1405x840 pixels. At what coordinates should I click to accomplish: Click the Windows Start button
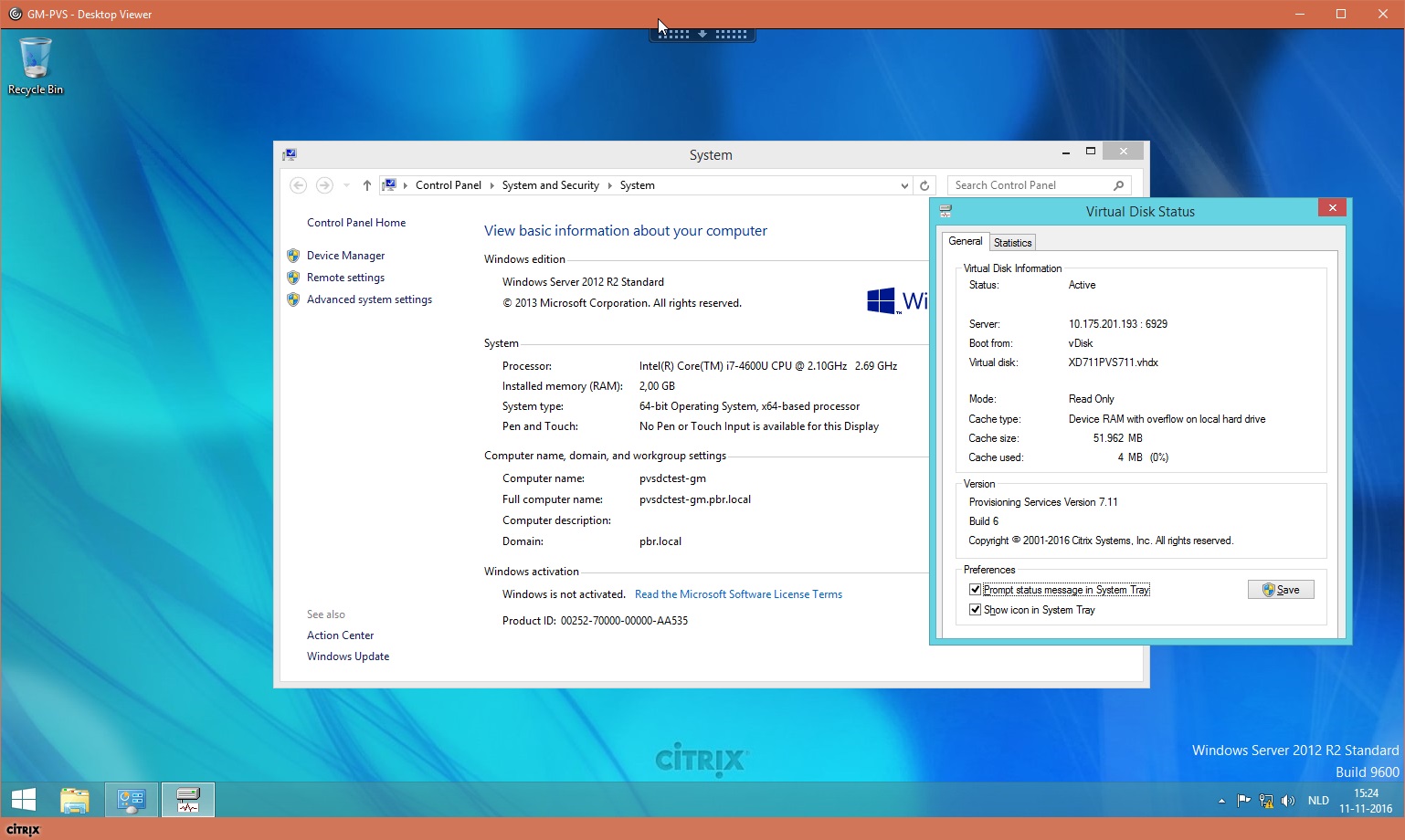pyautogui.click(x=24, y=801)
